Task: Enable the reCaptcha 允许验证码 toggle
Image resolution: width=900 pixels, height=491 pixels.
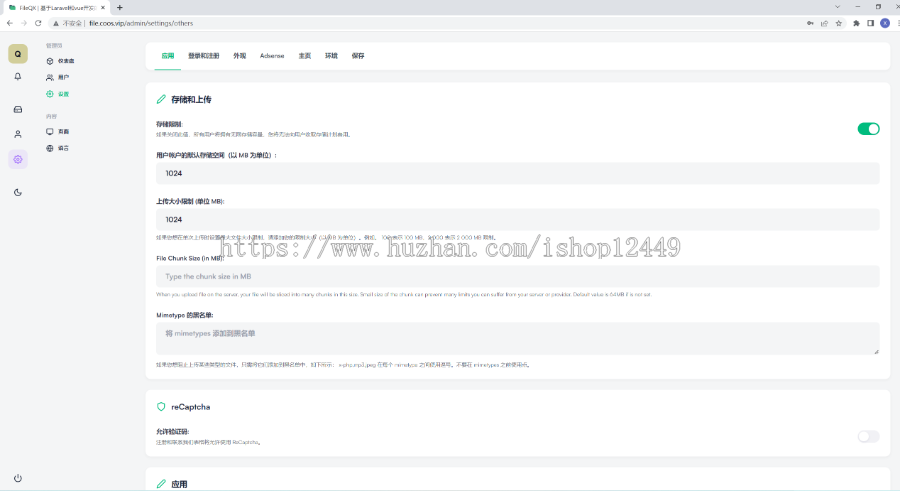Action: click(868, 436)
